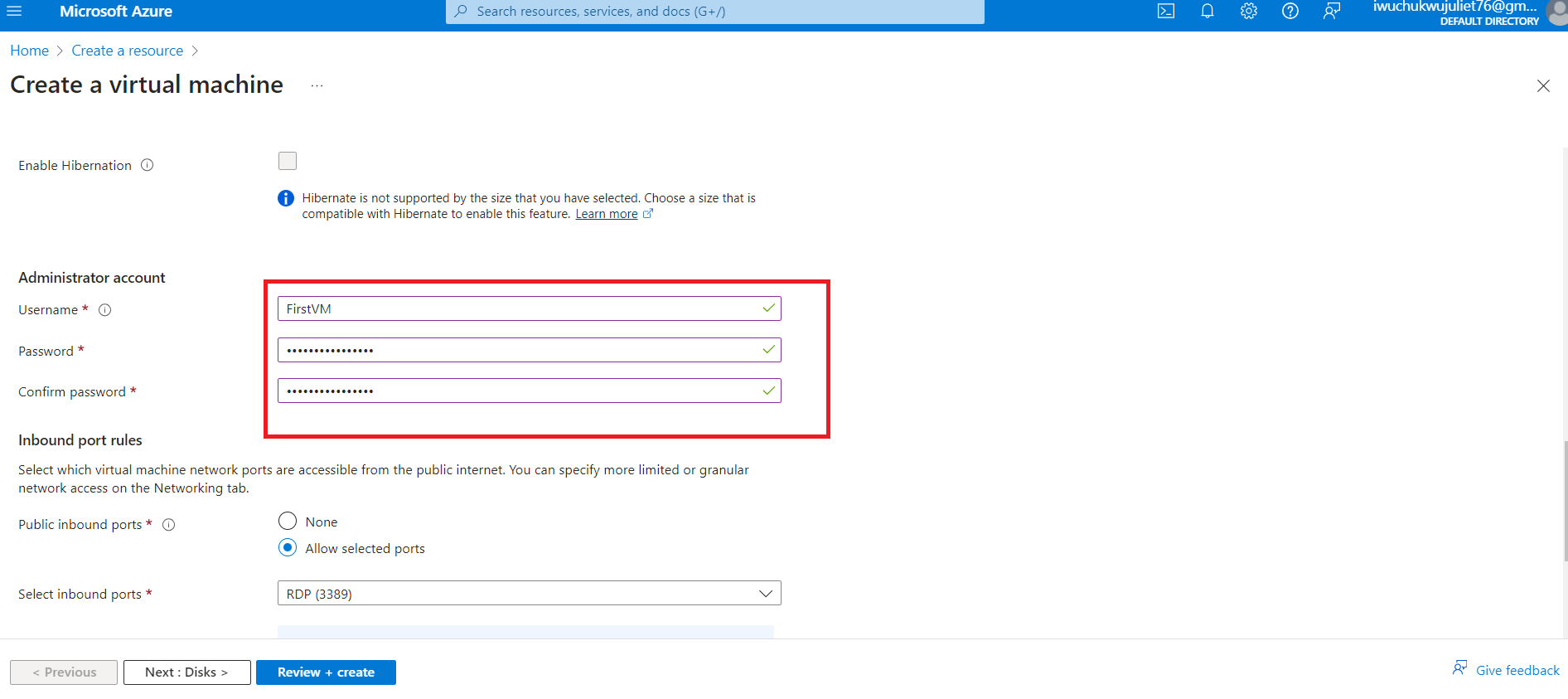This screenshot has height=699, width=1568.
Task: Click Next : Disks button
Action: click(187, 672)
